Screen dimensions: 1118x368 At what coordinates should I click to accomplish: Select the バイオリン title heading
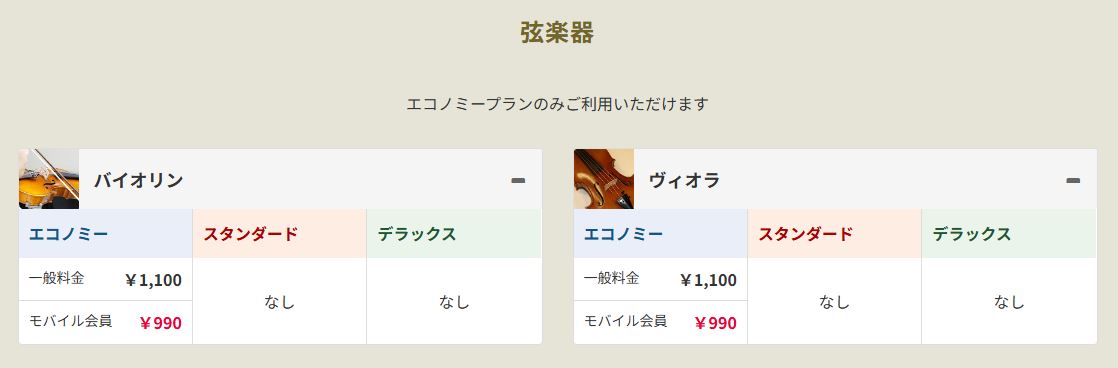[x=139, y=180]
